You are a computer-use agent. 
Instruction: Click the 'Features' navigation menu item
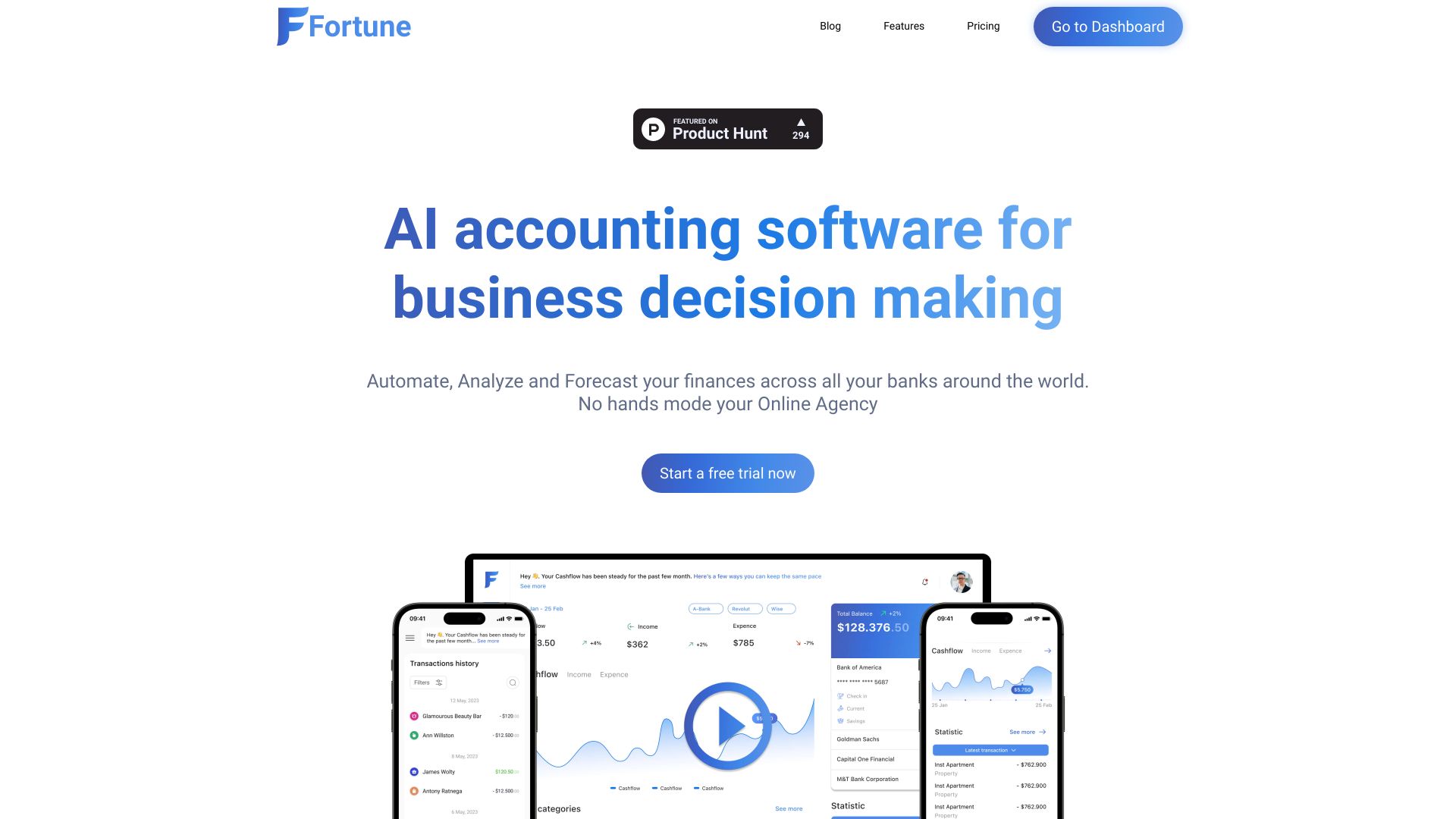(x=904, y=26)
